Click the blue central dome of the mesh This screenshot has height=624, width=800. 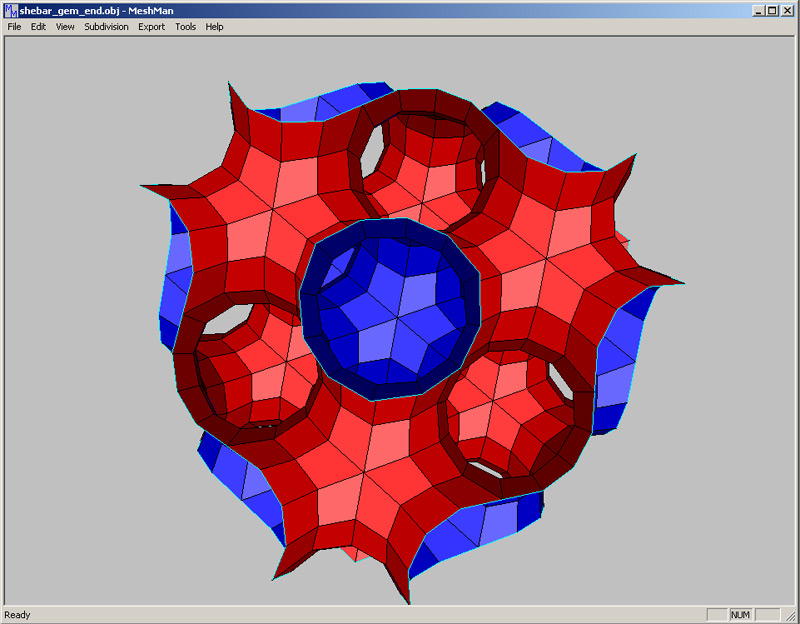pyautogui.click(x=391, y=307)
